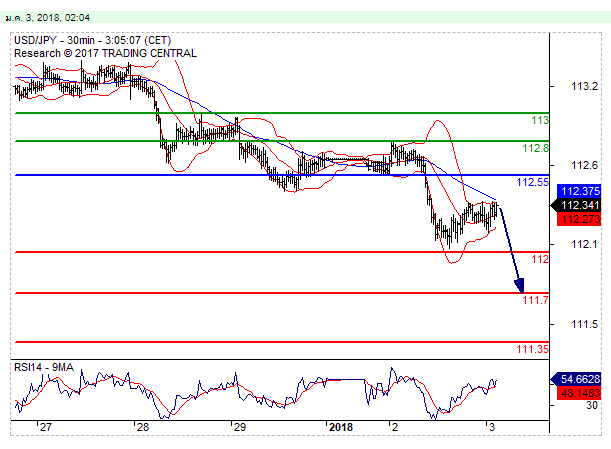Click the chart title 'USD/JPY - 30min - 3:05:07 (CET)'

pyautogui.click(x=92, y=41)
